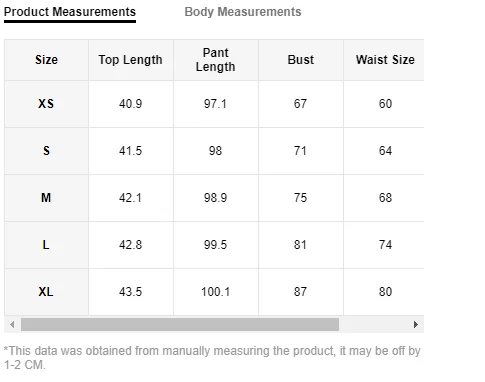
Task: Select the Product Measurements tab
Action: click(70, 12)
